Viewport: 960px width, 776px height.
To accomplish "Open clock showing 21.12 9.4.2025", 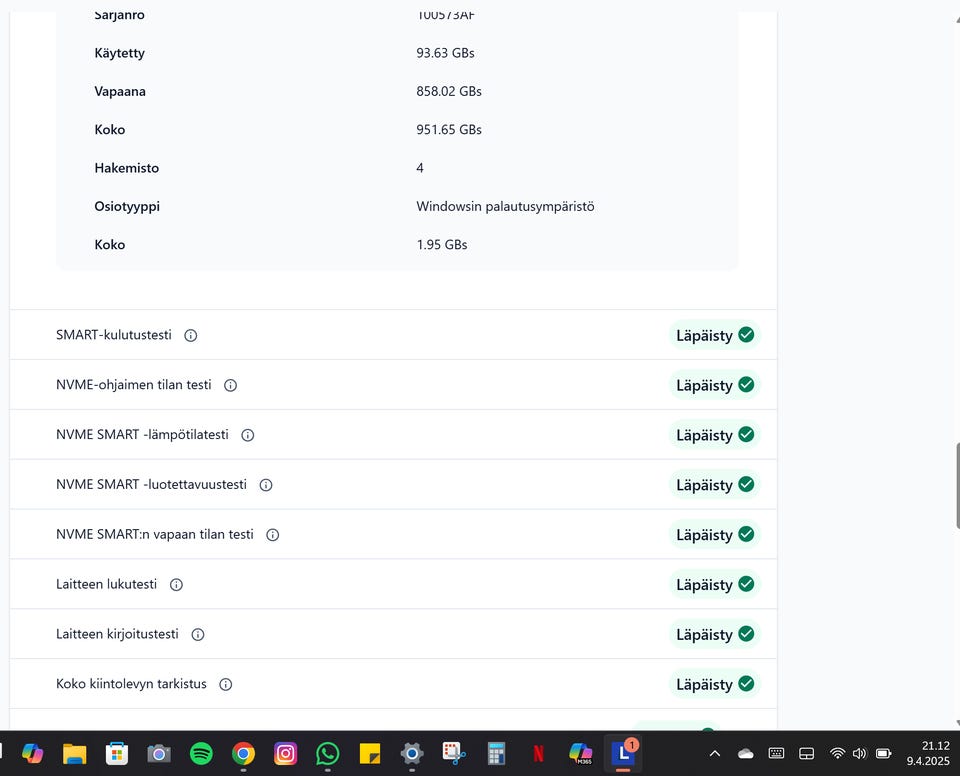I will pyautogui.click(x=928, y=753).
